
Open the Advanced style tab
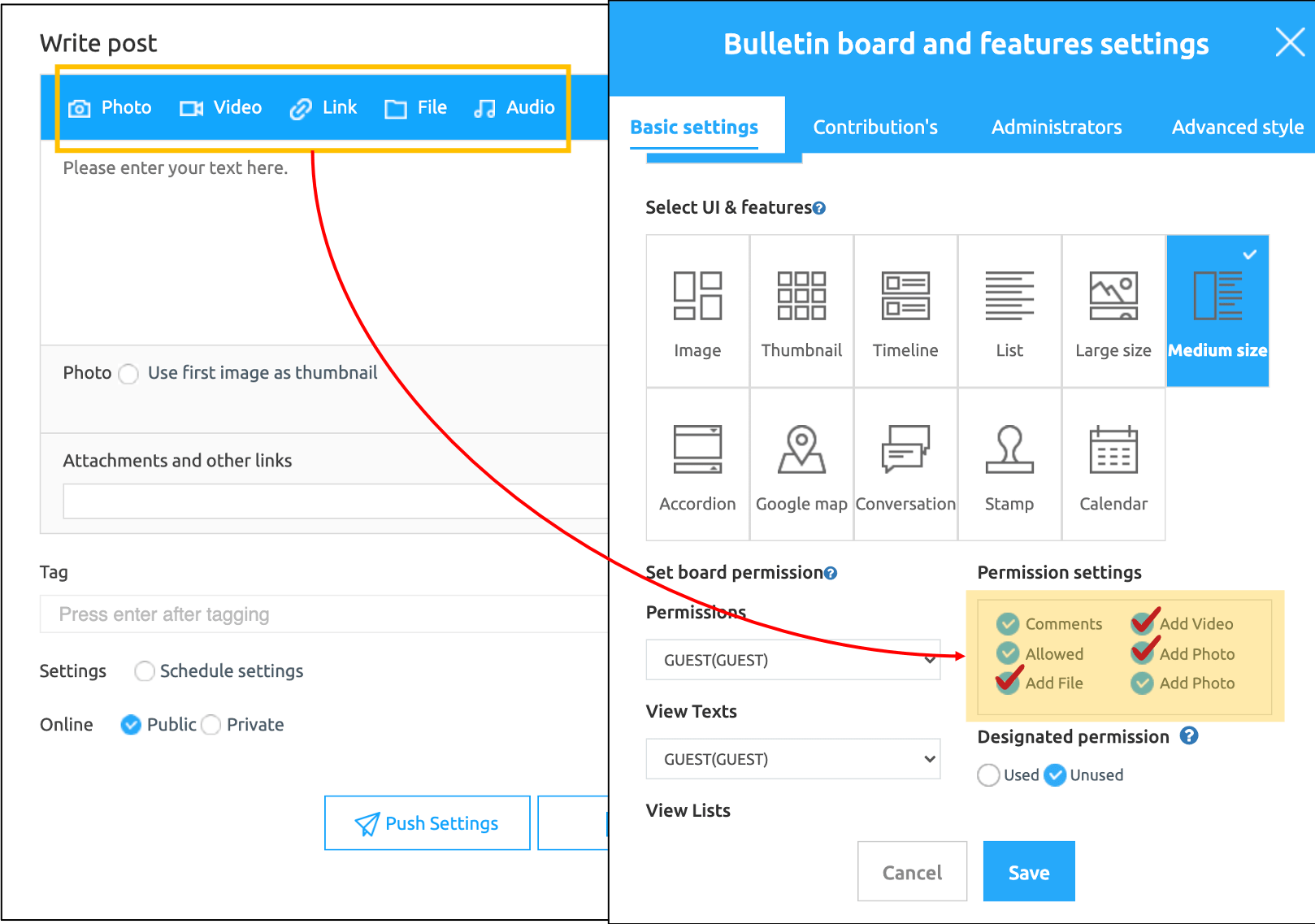click(1237, 128)
